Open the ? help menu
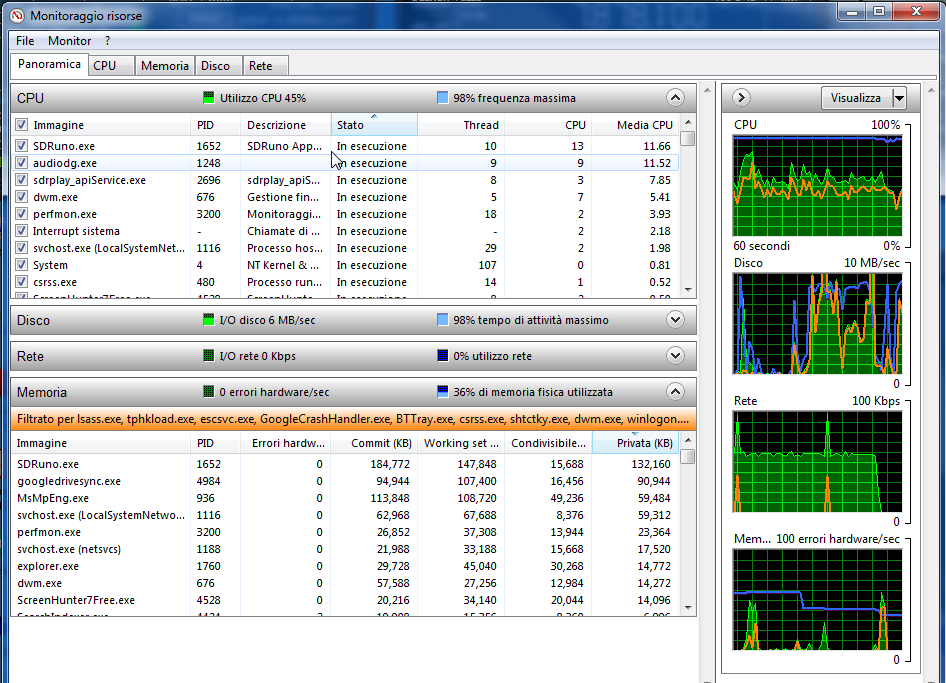 click(107, 40)
